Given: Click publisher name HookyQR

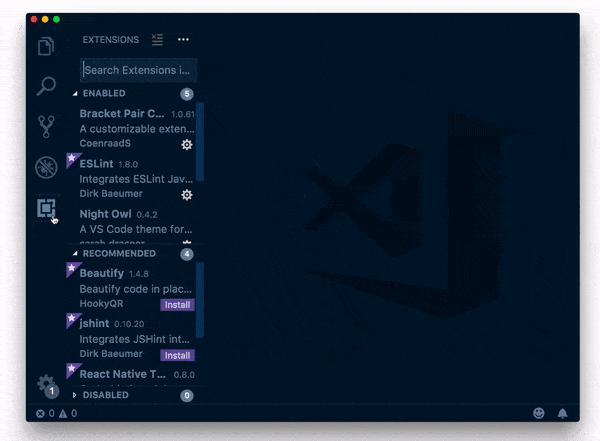Looking at the screenshot, I should pyautogui.click(x=101, y=304).
